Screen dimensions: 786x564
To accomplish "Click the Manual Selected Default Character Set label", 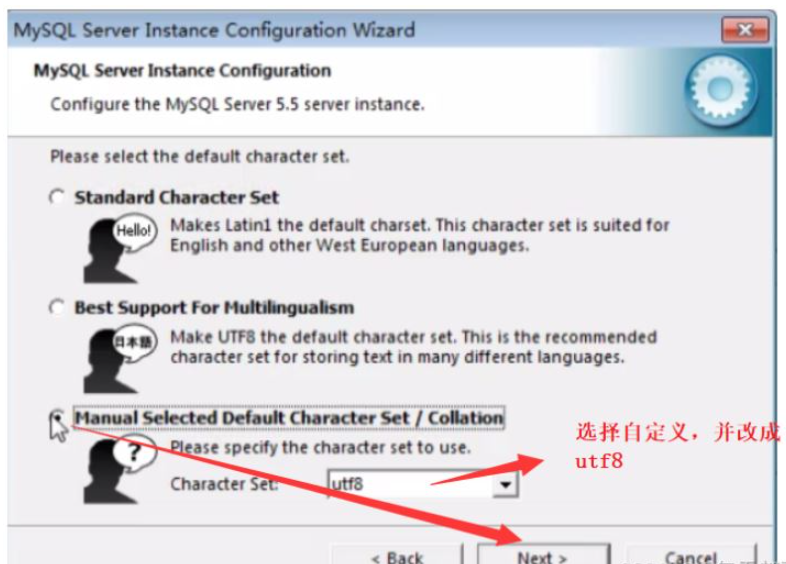I will (289, 418).
